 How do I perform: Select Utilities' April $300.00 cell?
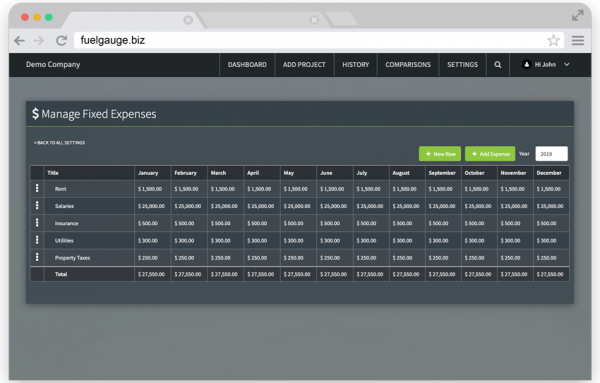tap(262, 241)
